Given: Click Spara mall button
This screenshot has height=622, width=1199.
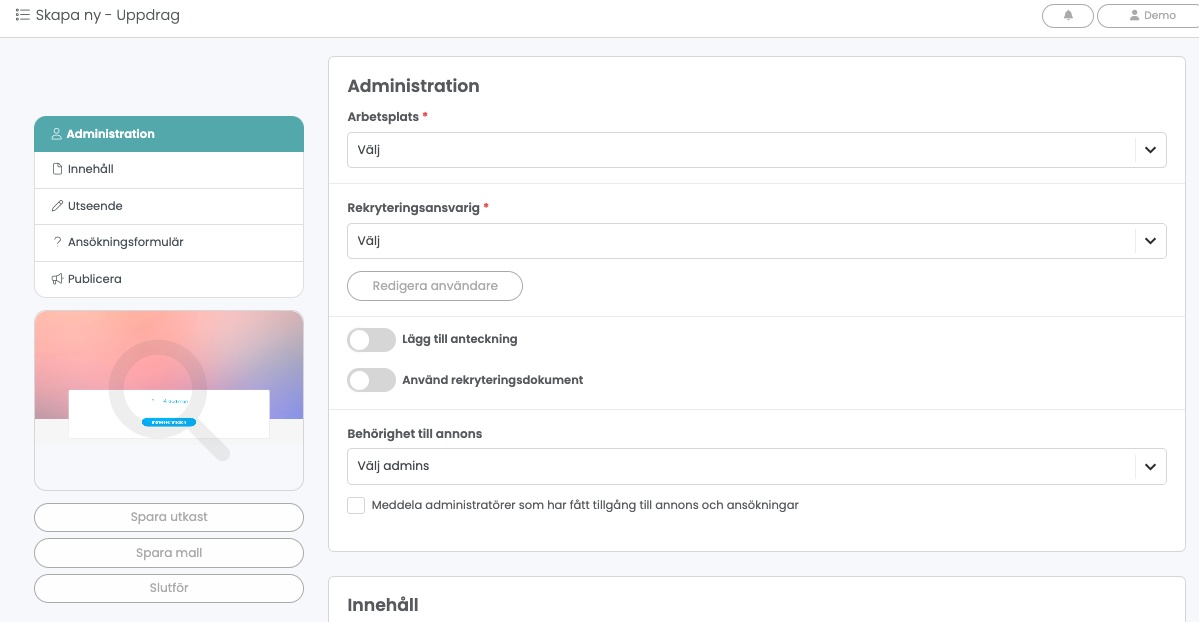Looking at the screenshot, I should tap(169, 553).
